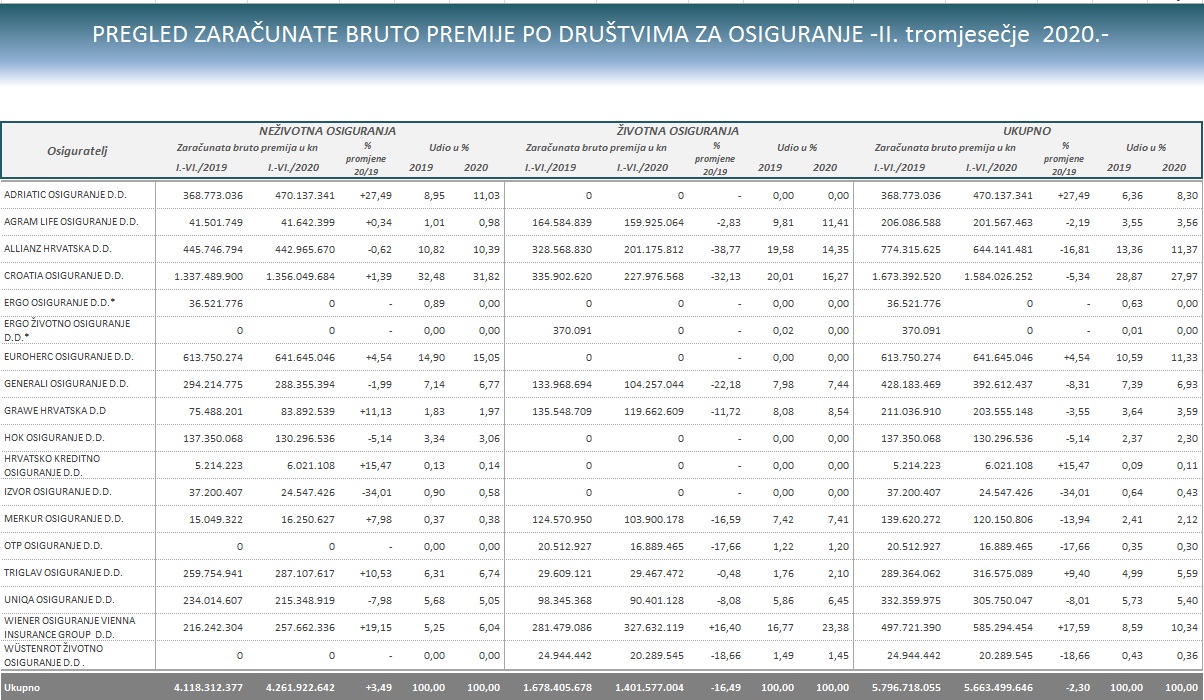
Task: Click the cell with value 4.118.312.377
Action: (x=208, y=689)
